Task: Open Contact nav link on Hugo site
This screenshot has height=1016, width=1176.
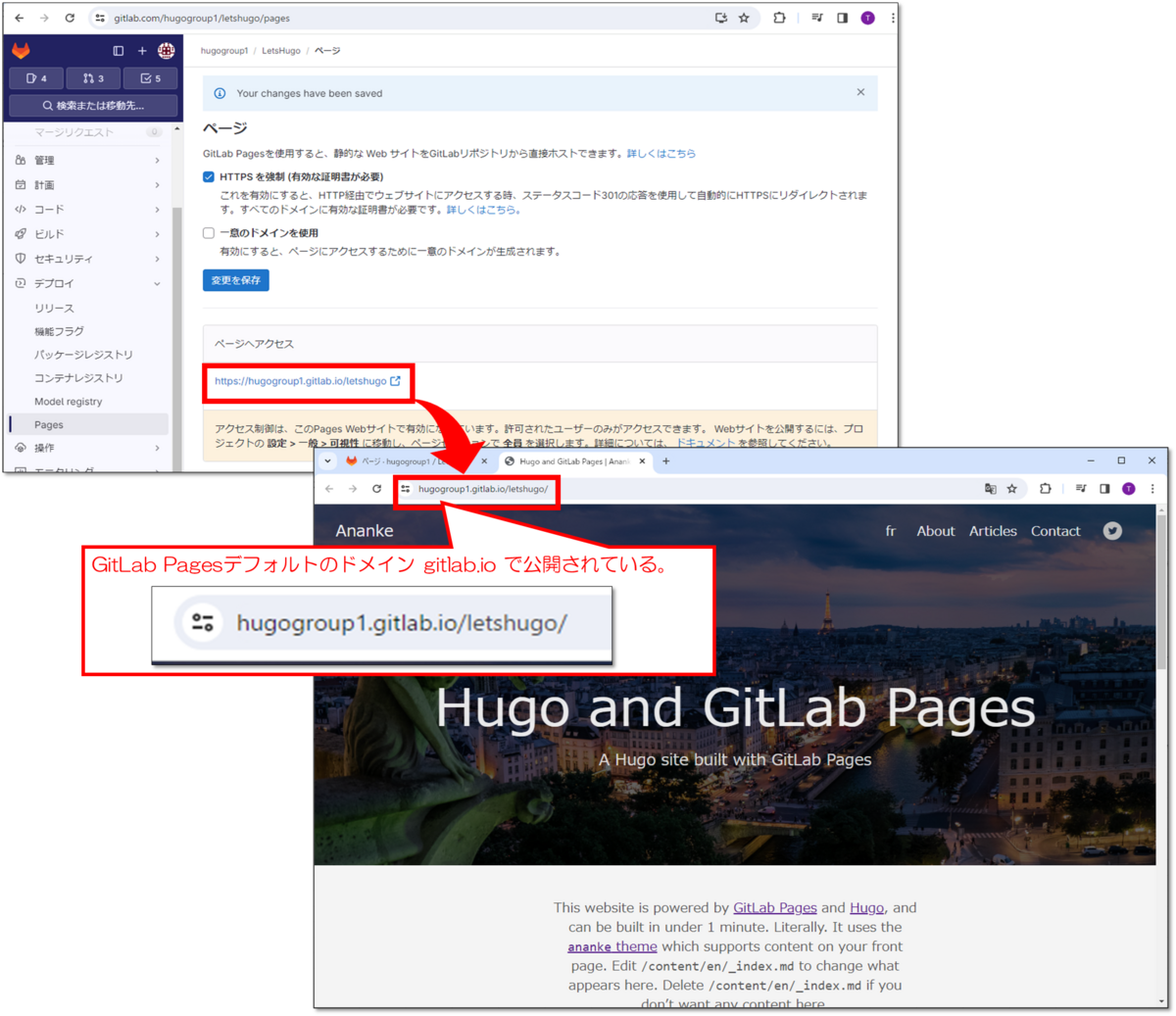Action: point(1055,531)
